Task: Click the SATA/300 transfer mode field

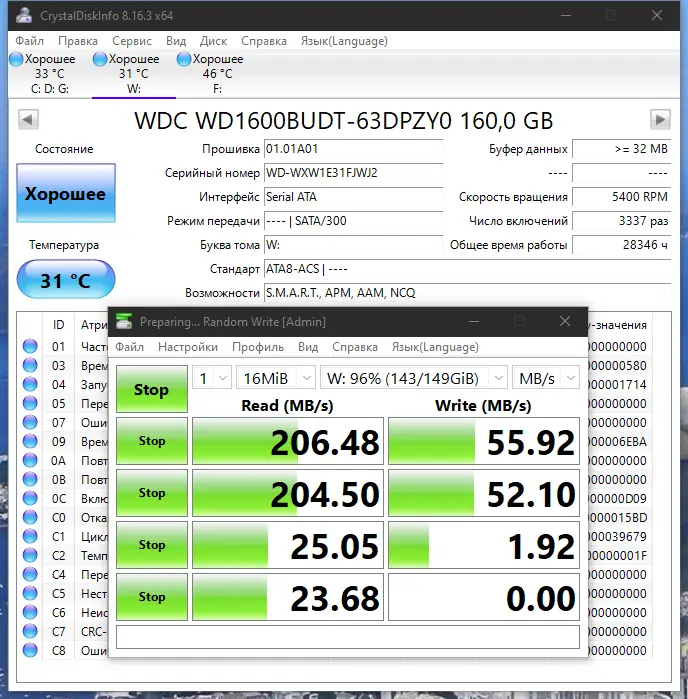Action: [x=353, y=221]
